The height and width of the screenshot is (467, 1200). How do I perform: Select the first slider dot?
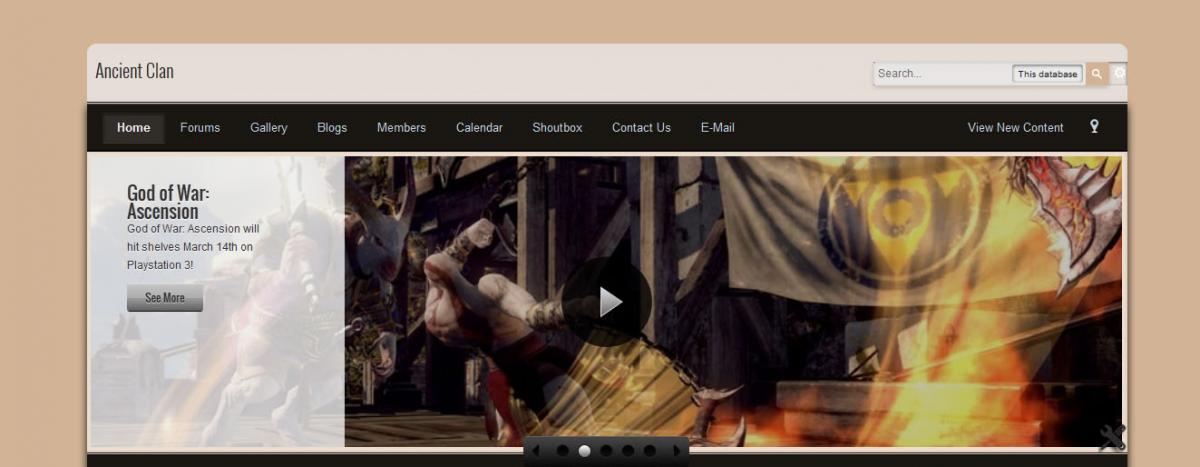562,451
